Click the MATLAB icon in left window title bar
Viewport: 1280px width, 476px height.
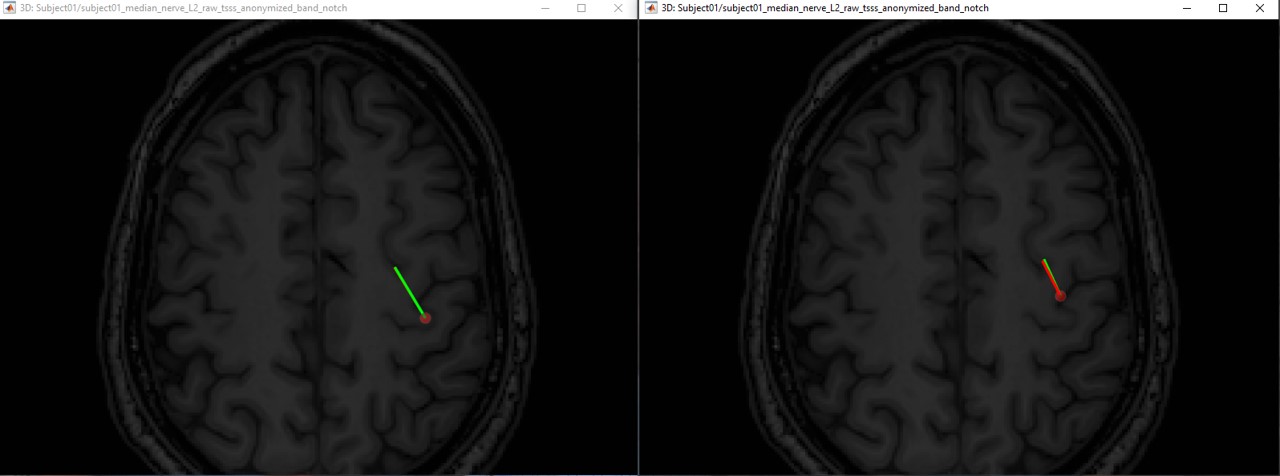pos(11,8)
